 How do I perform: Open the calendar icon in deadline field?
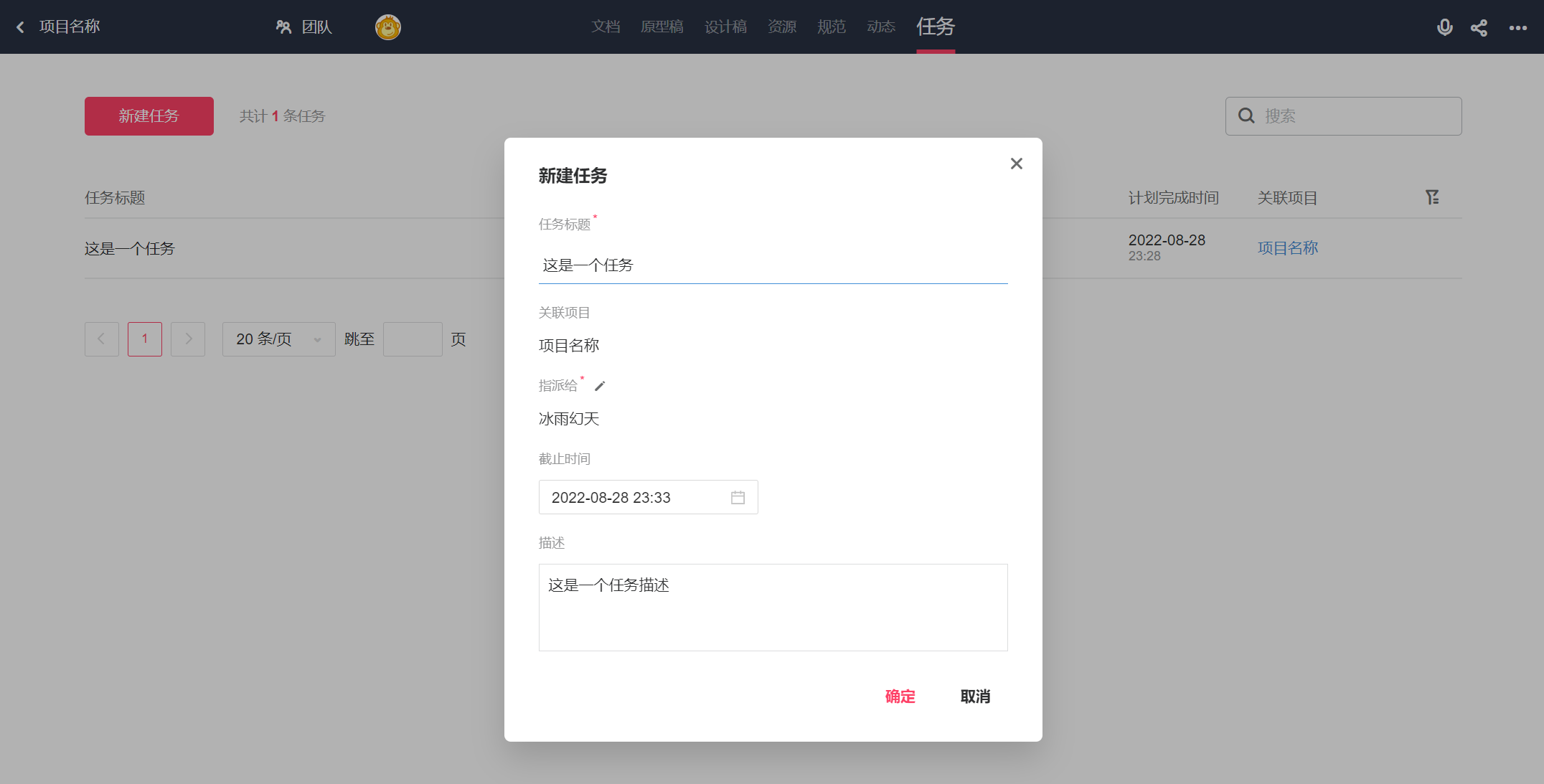click(x=738, y=498)
